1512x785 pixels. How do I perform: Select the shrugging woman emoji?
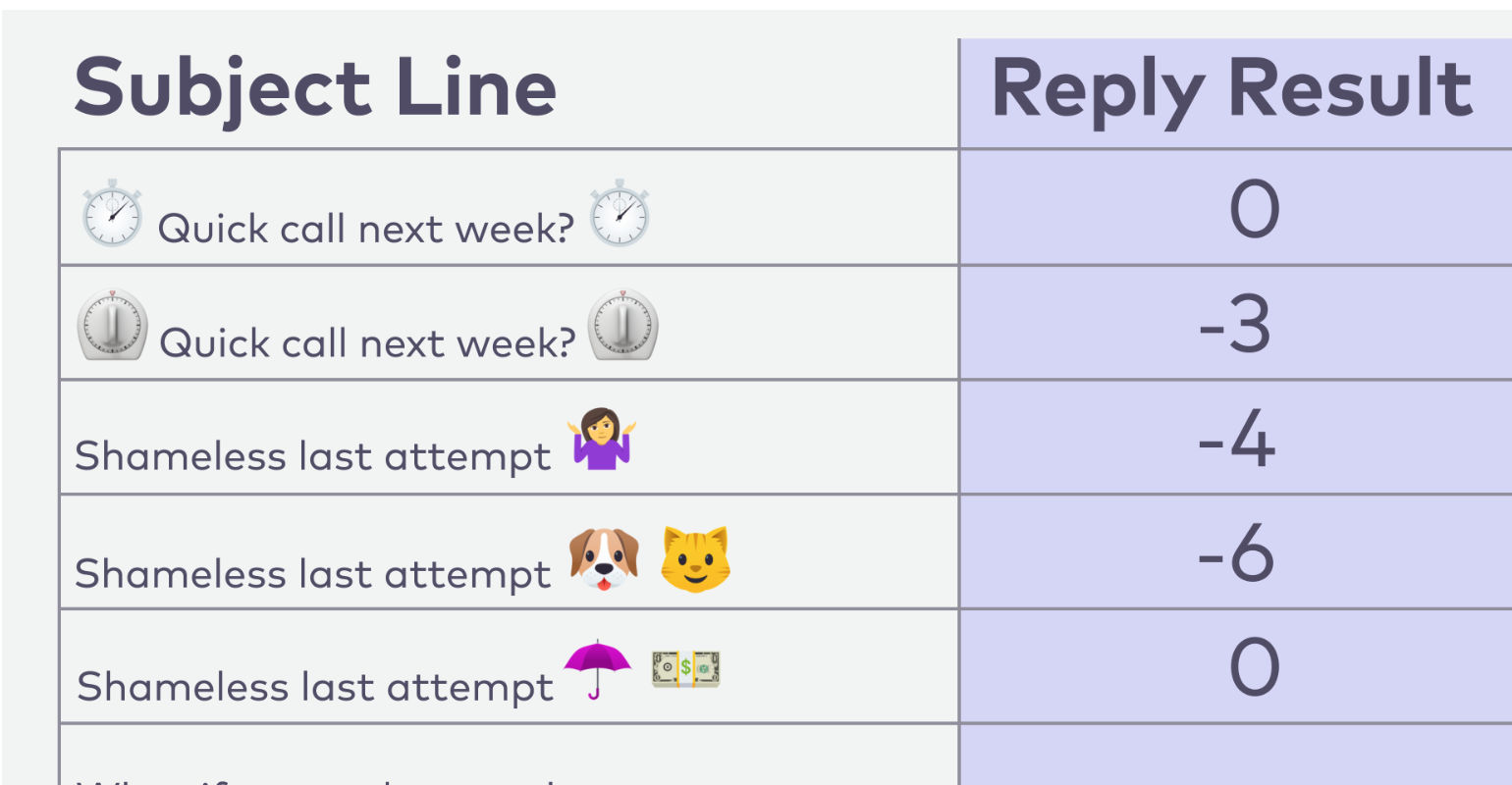click(x=602, y=442)
